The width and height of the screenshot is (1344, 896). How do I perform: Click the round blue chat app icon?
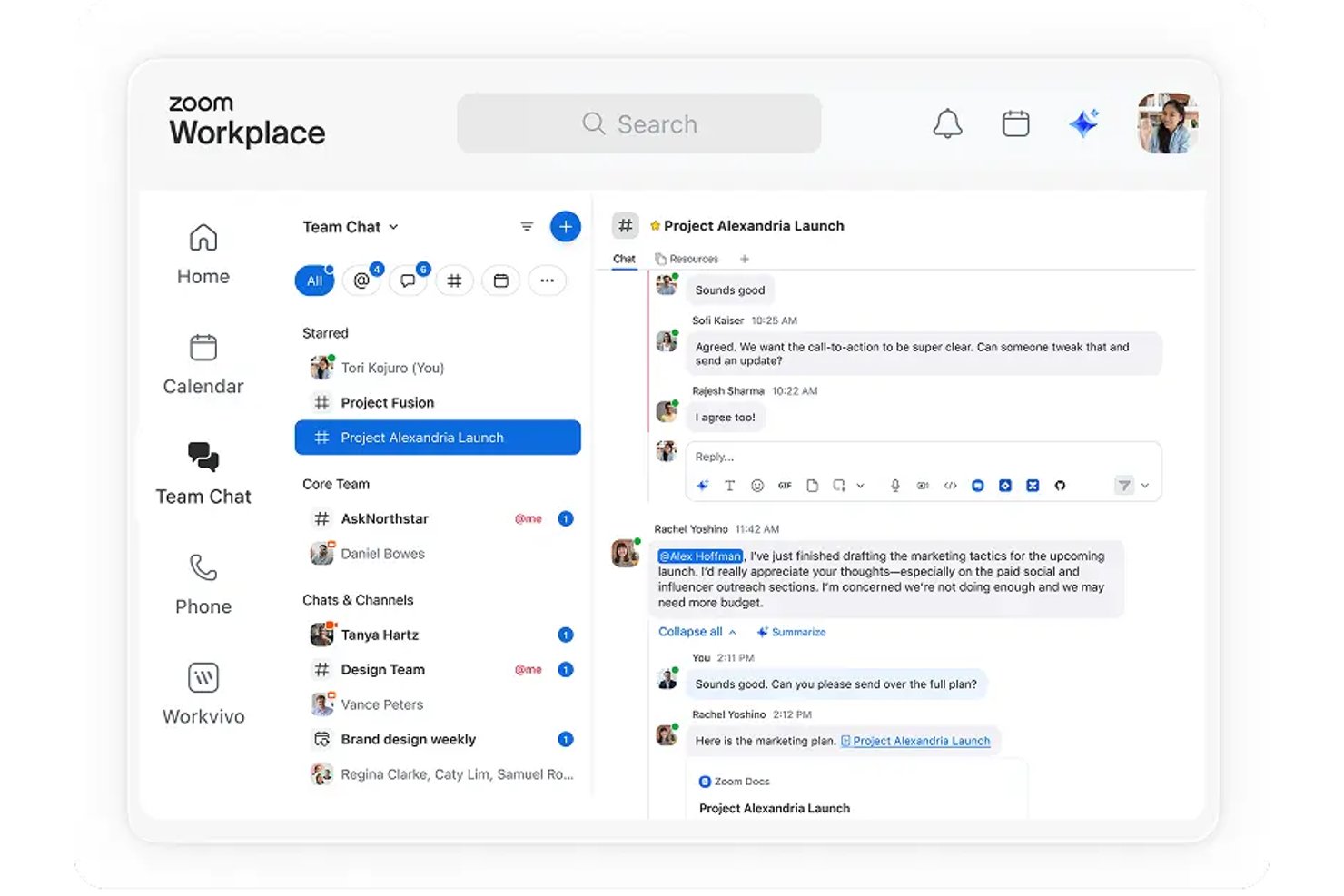(x=978, y=486)
